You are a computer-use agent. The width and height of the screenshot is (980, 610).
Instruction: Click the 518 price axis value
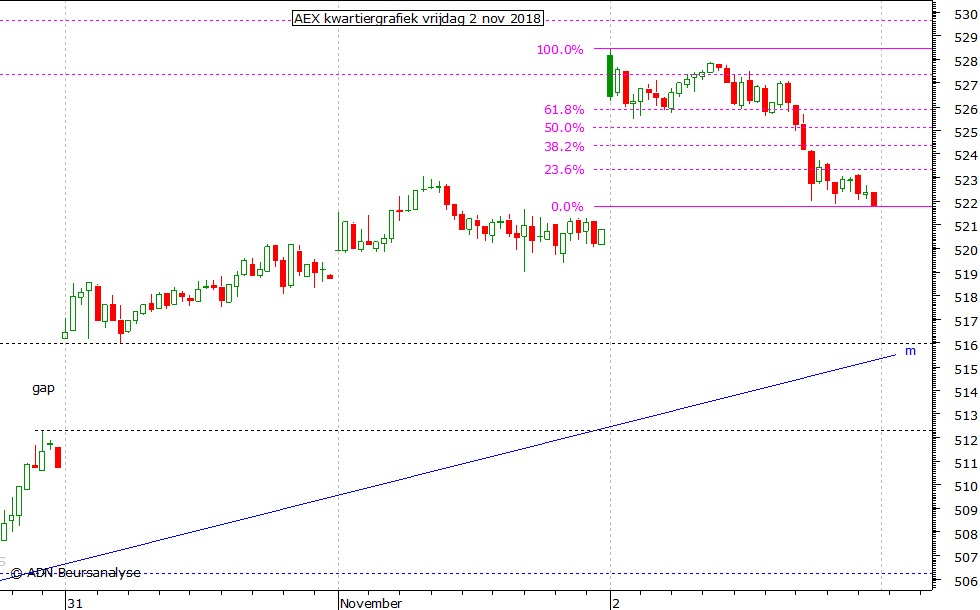tap(966, 298)
